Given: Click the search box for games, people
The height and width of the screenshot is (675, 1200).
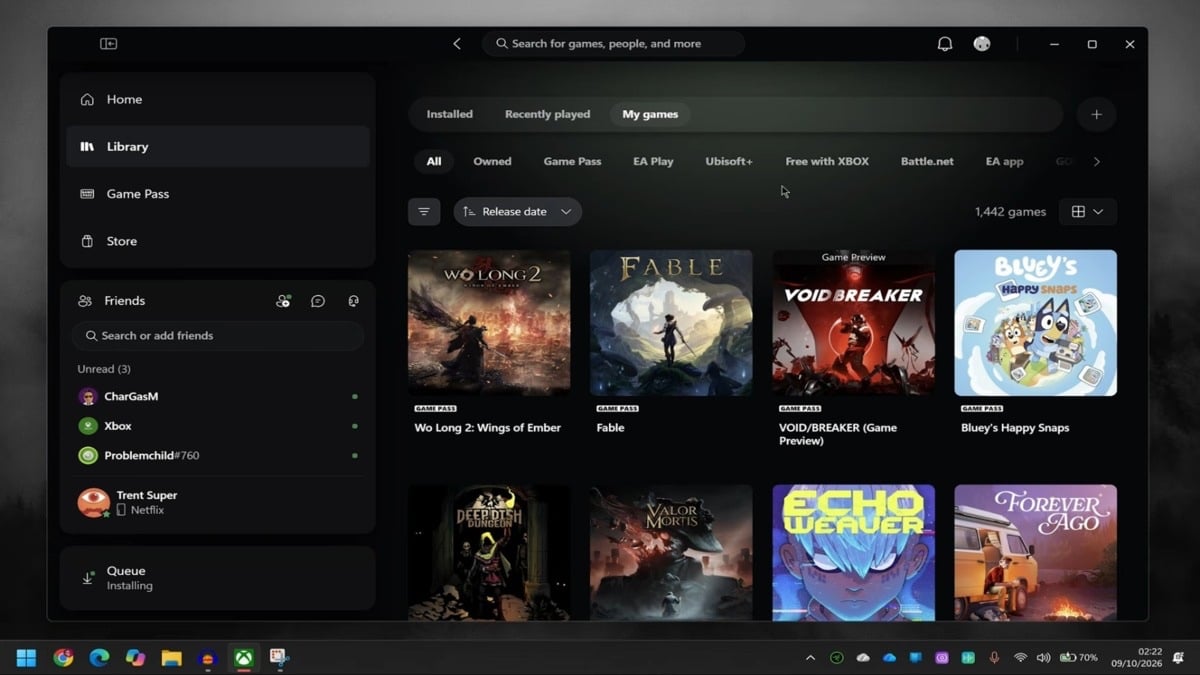Looking at the screenshot, I should click(614, 44).
